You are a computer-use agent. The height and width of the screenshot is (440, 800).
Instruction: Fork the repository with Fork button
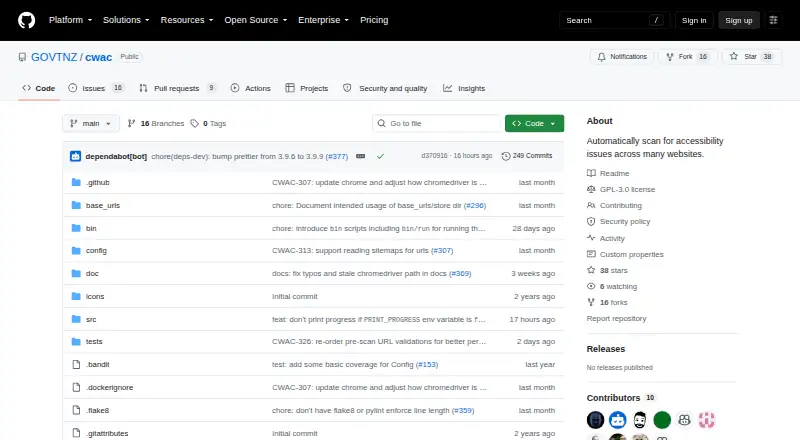(687, 57)
